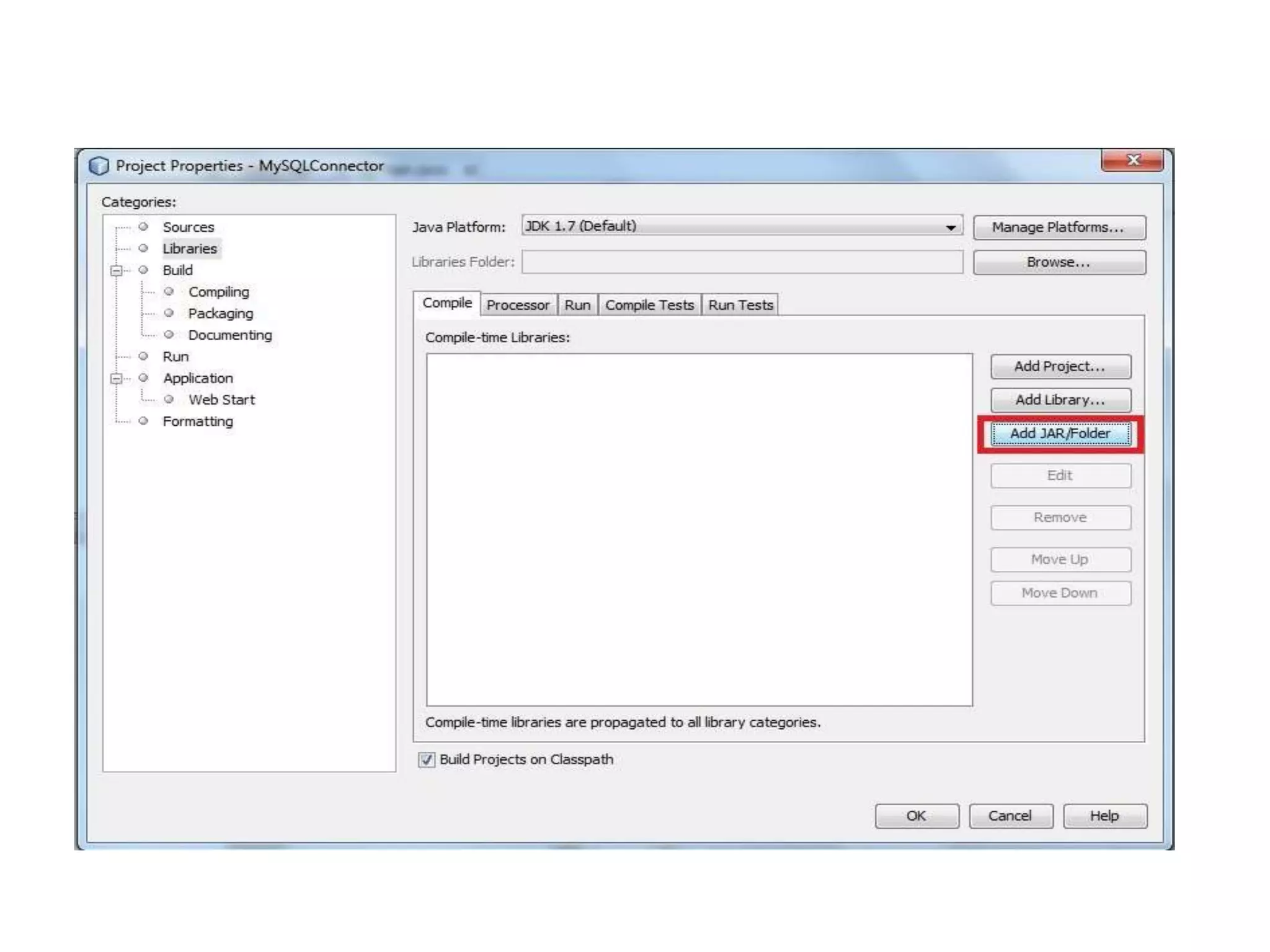This screenshot has height=952, width=1270.
Task: Click the Add Project button
Action: click(x=1060, y=367)
